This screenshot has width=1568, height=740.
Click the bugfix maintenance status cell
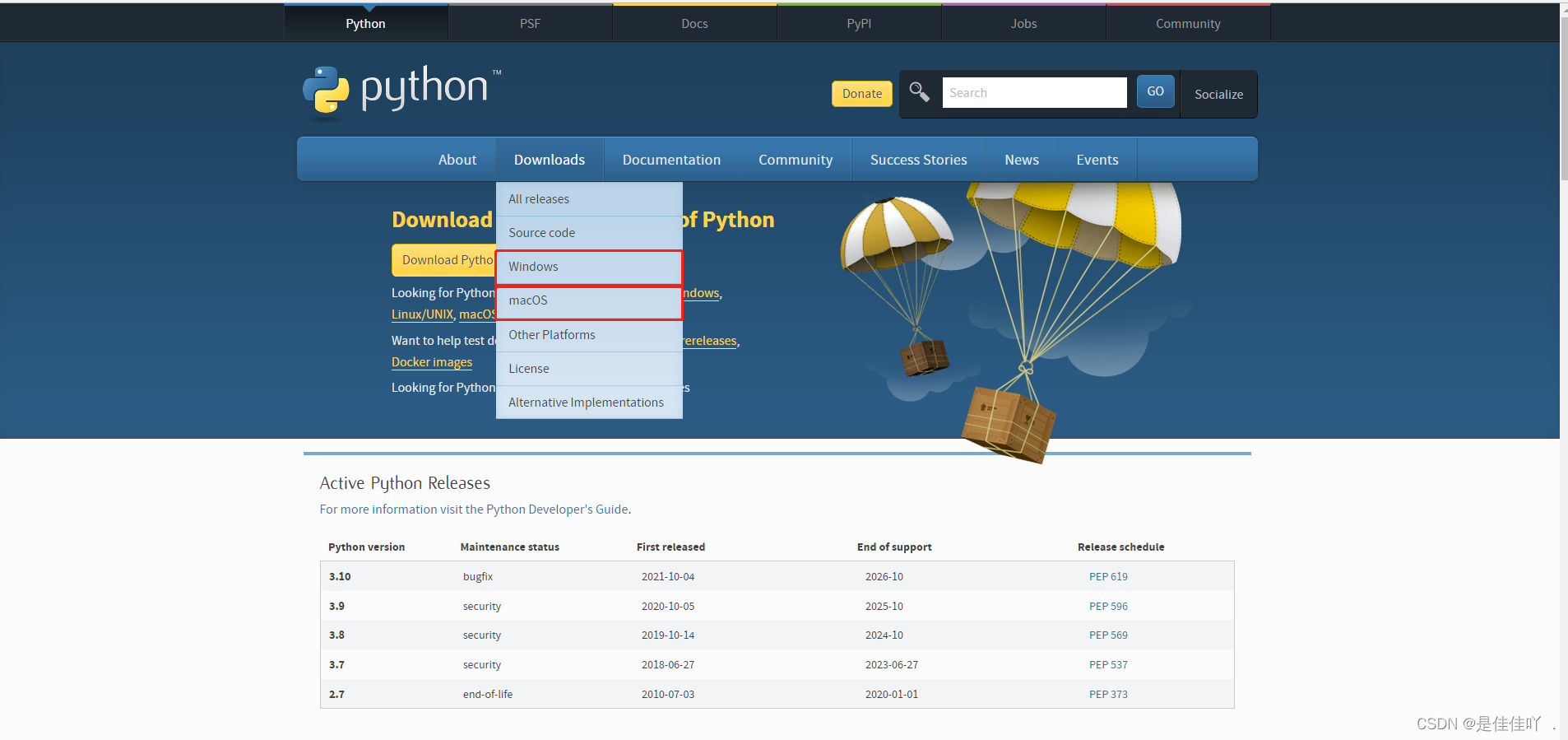click(x=478, y=577)
